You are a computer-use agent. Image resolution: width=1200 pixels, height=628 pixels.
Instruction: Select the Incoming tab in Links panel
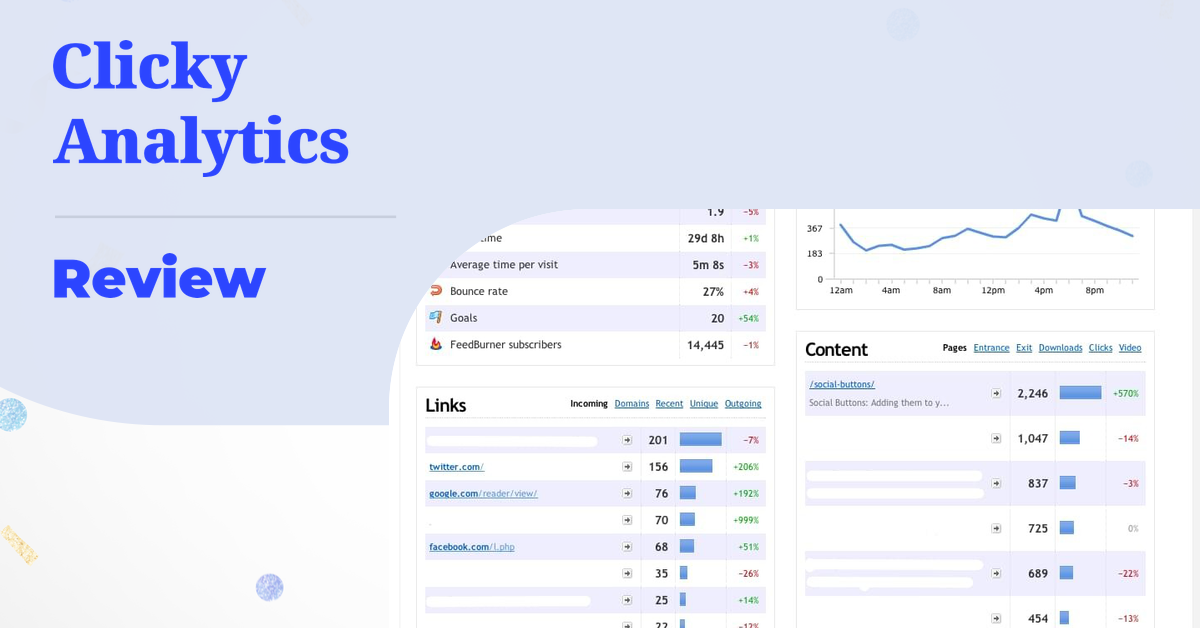pos(589,404)
